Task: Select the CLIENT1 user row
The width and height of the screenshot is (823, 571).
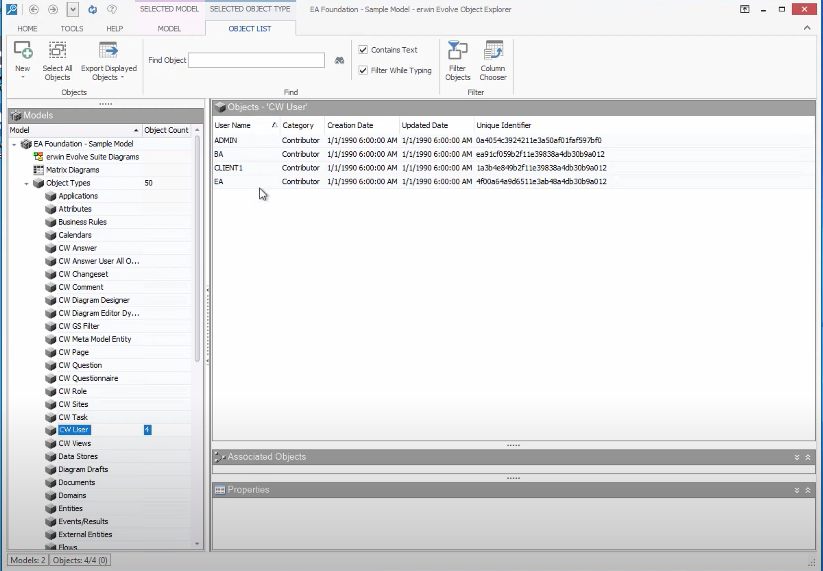Action: pos(229,168)
